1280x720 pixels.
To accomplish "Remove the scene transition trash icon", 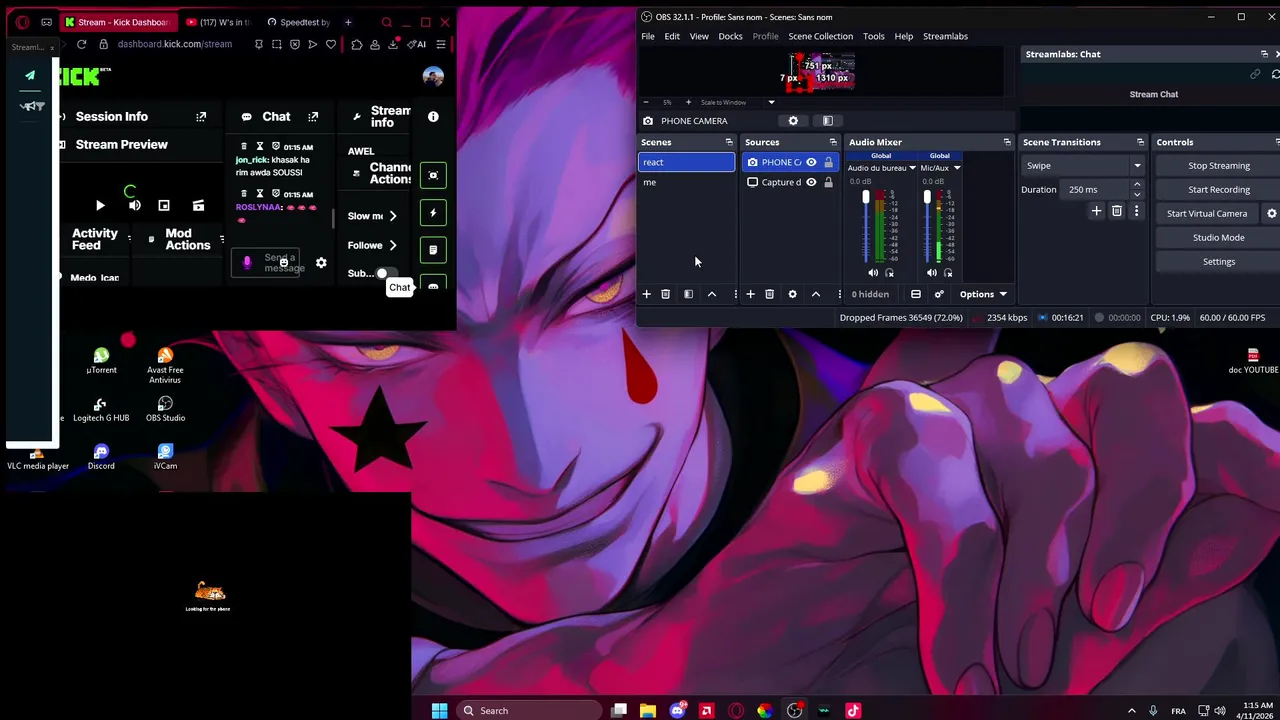I will point(1117,211).
